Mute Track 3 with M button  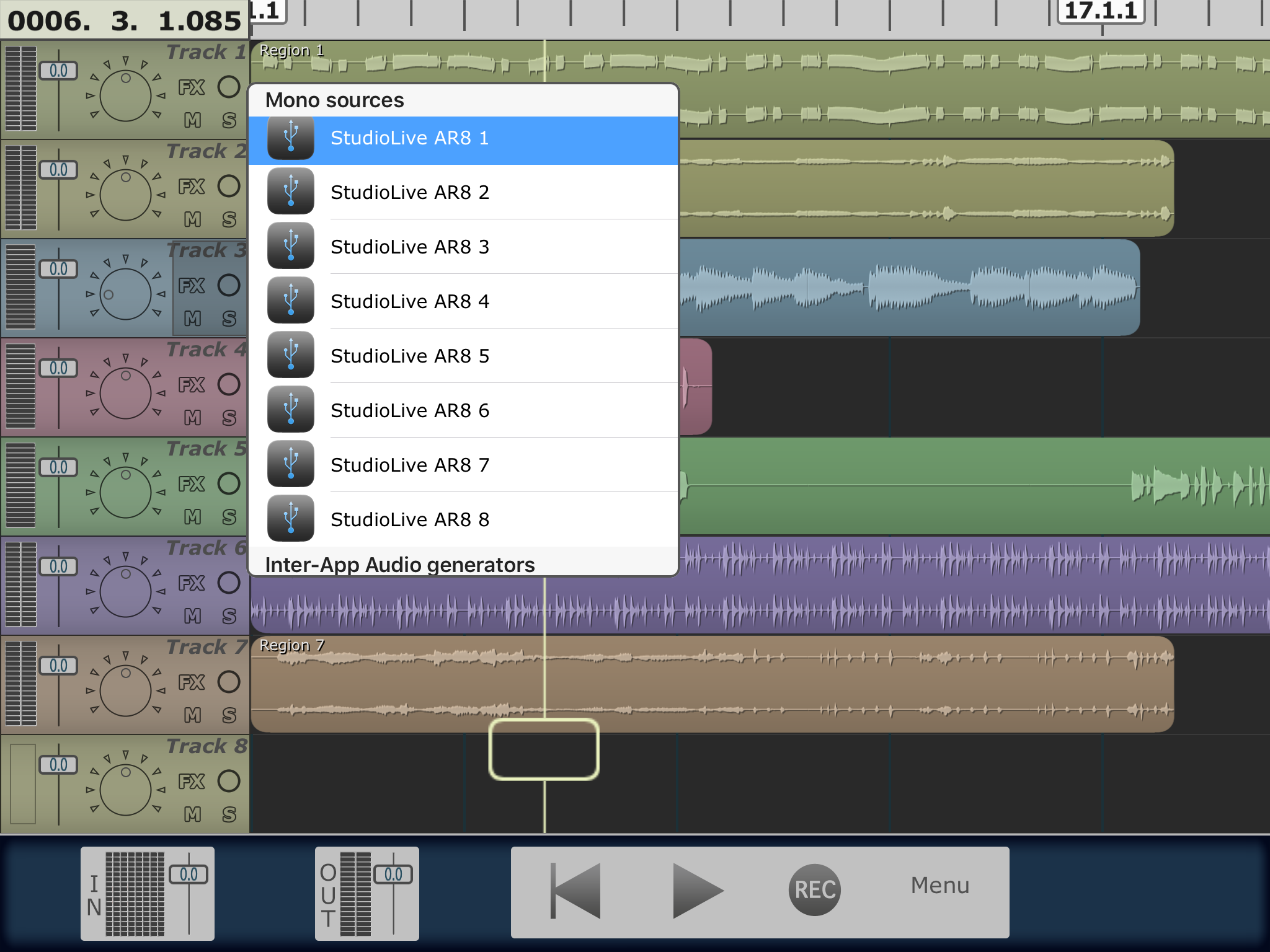tap(193, 319)
